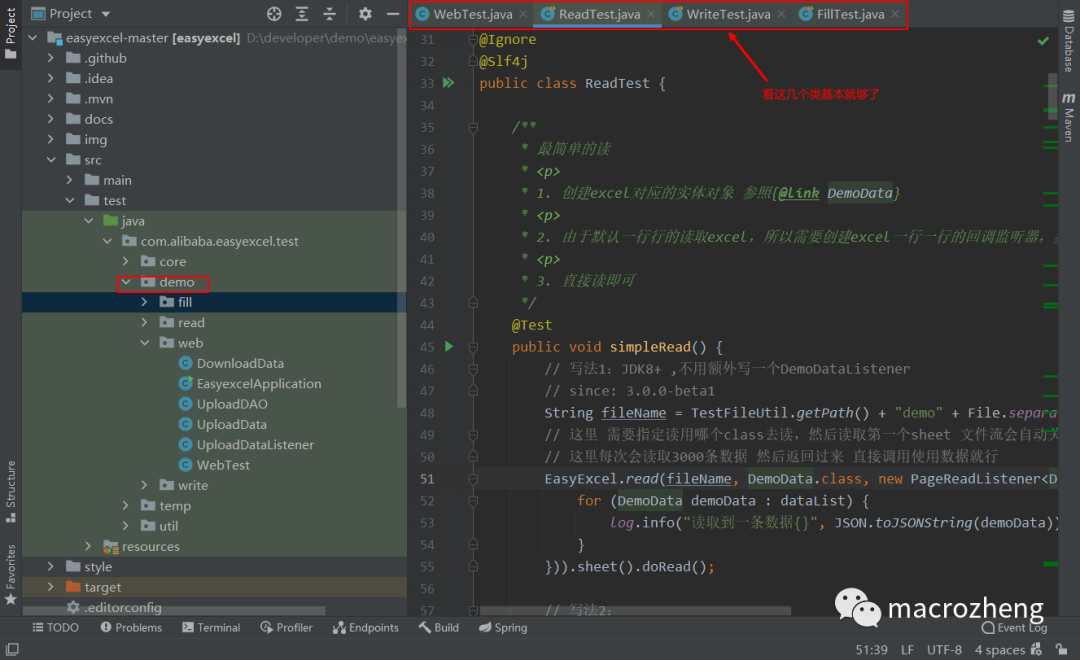Collapse the web package

tap(145, 342)
